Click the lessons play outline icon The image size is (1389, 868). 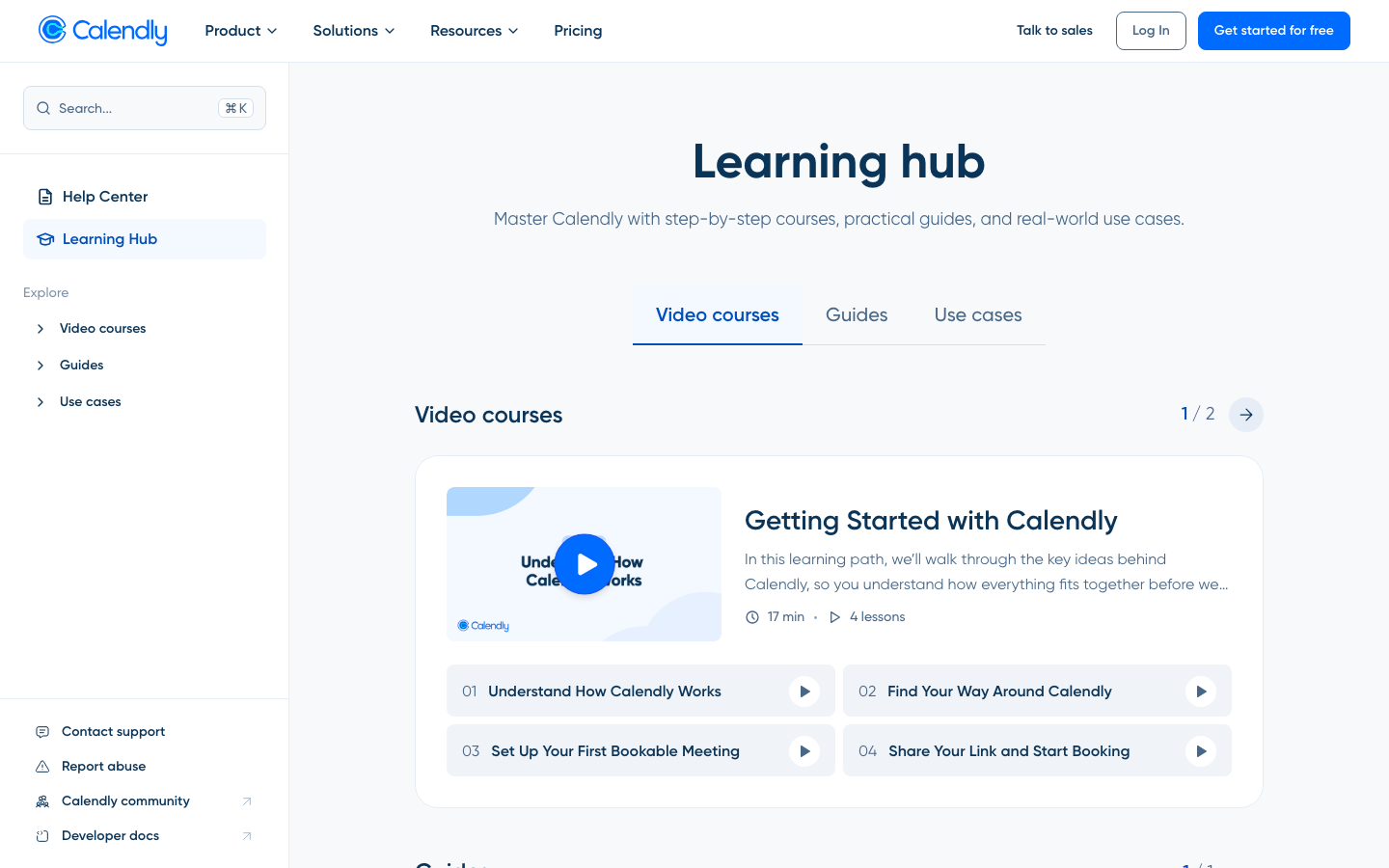point(835,617)
